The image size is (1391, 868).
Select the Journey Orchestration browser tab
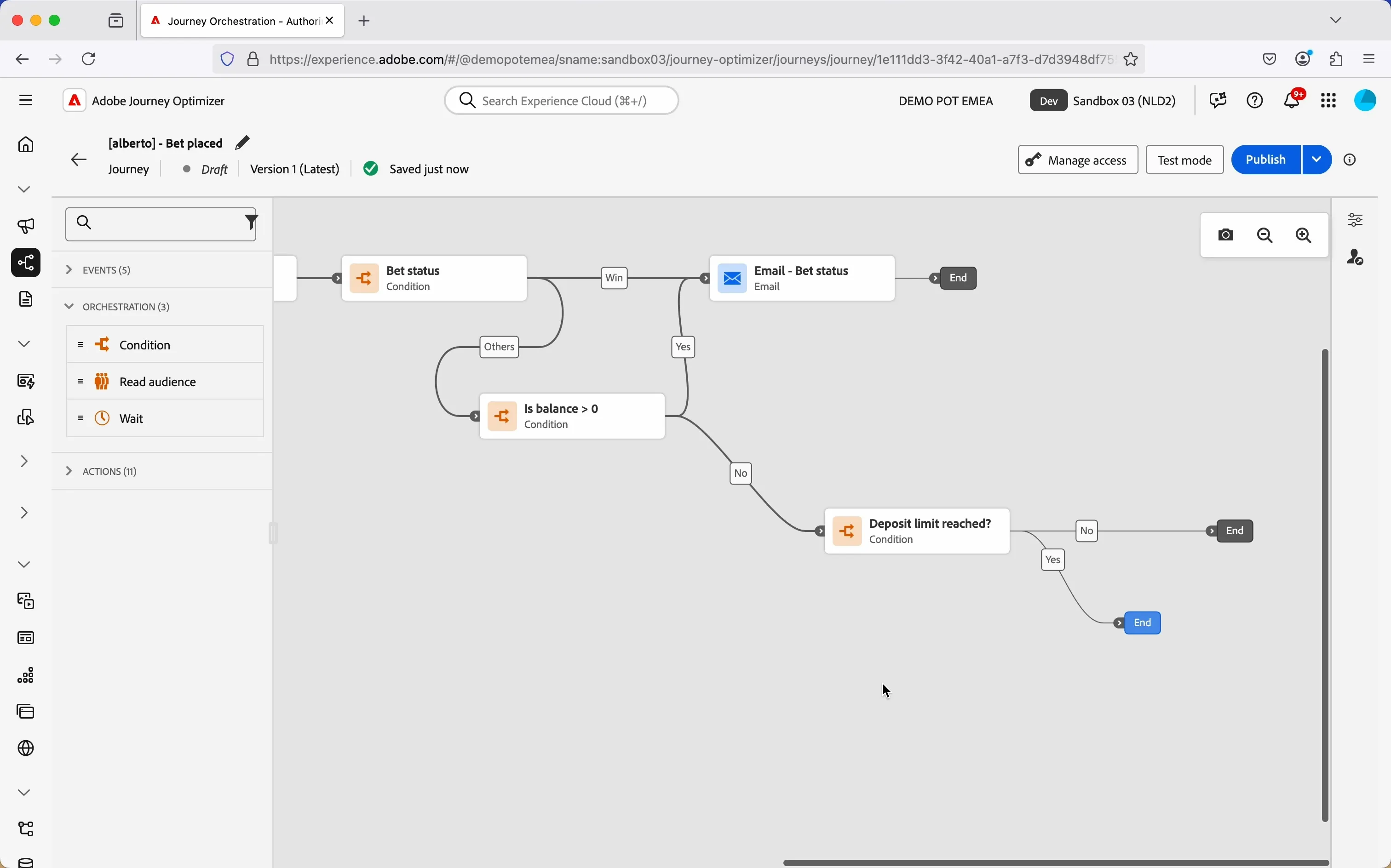point(242,21)
